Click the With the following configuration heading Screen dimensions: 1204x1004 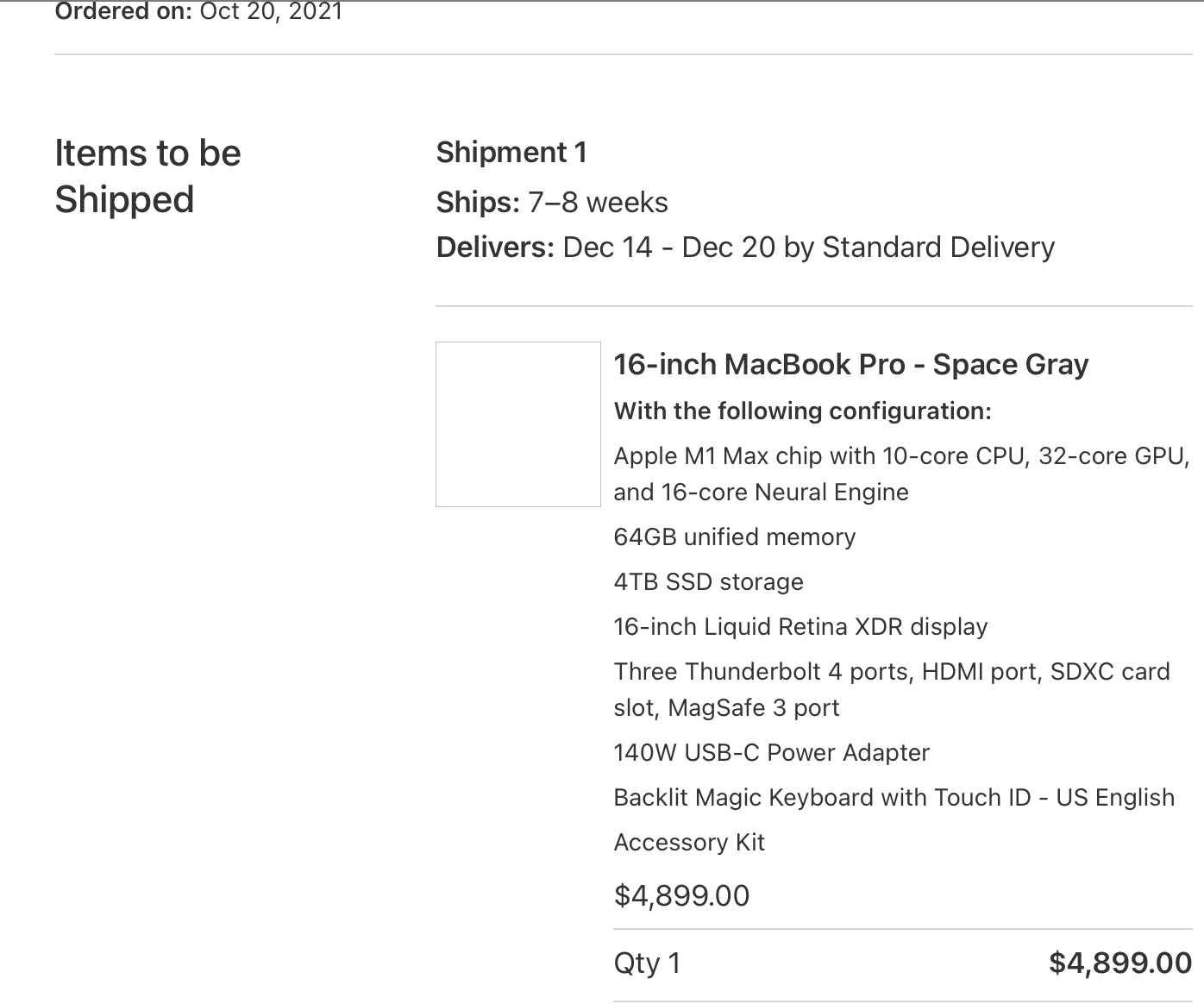[802, 411]
